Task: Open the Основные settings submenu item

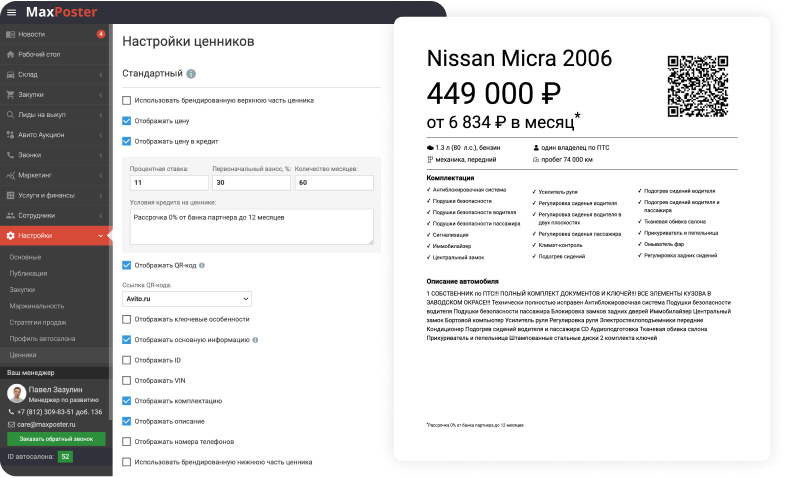Action: (x=25, y=257)
